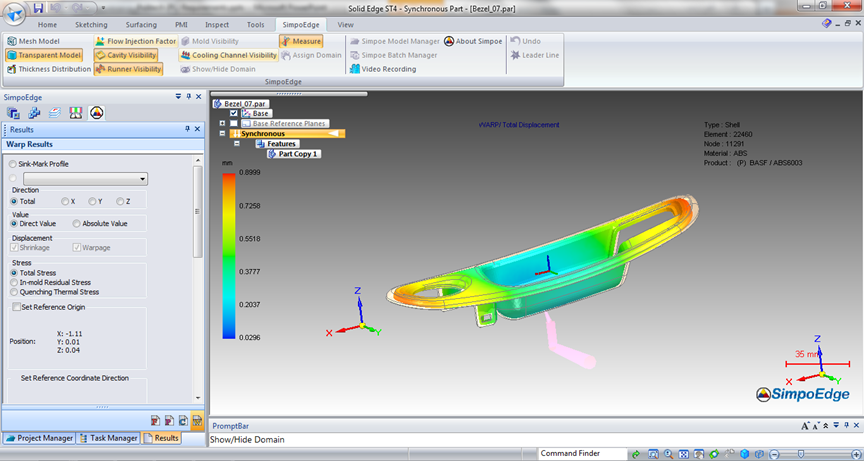Click the Results tab at bottom
Screen dimensions: 864x461
click(161, 438)
